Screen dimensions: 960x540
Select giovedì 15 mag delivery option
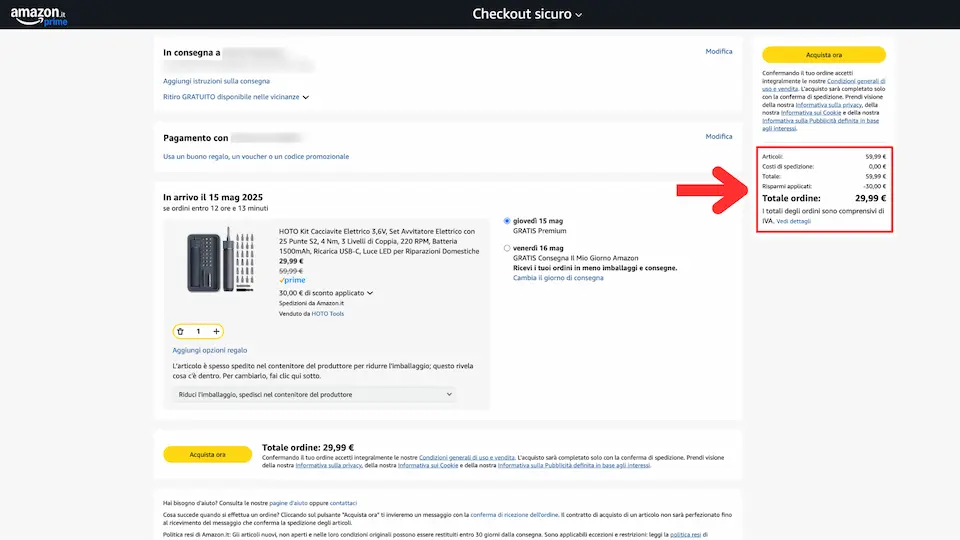tap(507, 221)
